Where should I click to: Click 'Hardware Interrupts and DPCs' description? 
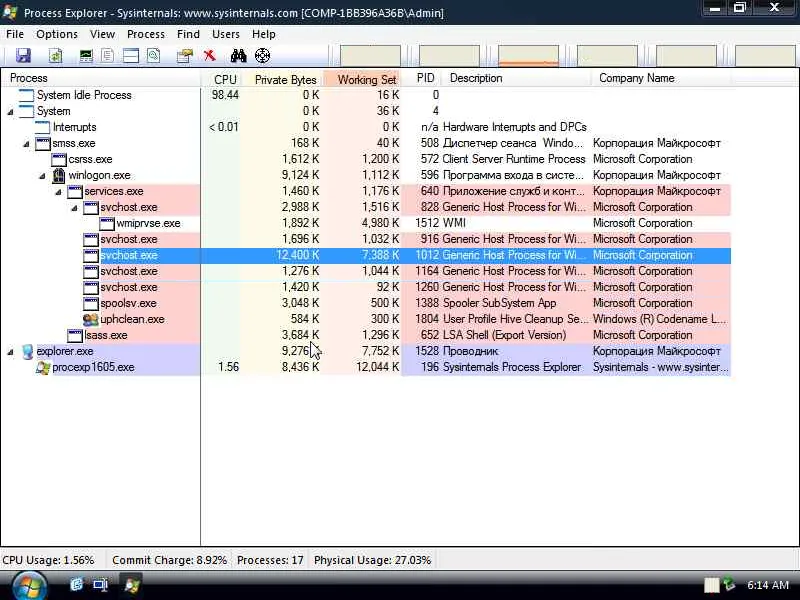[x=514, y=128]
